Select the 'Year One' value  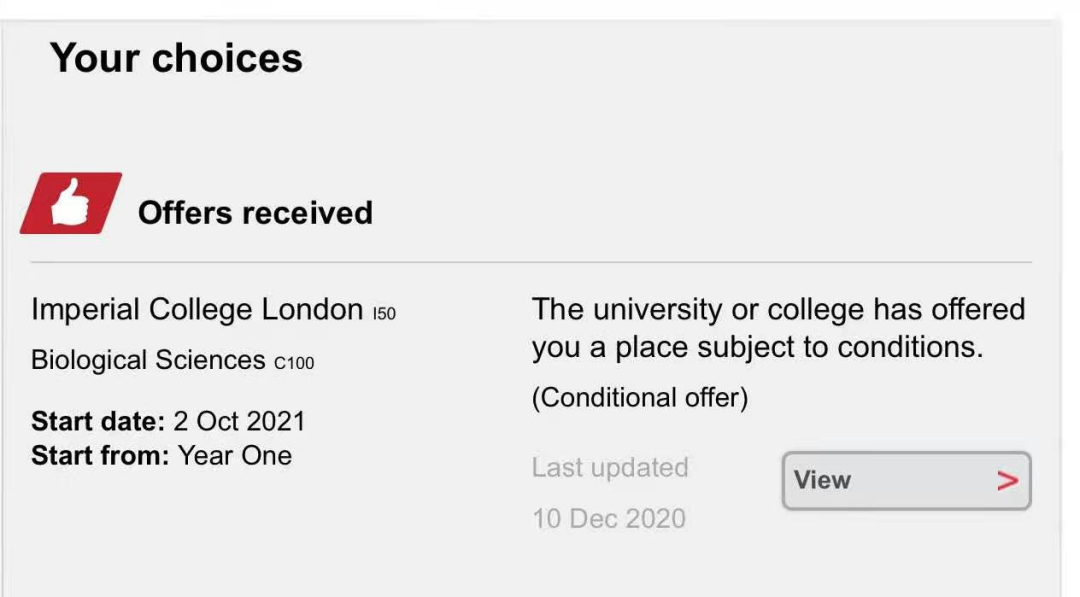235,456
